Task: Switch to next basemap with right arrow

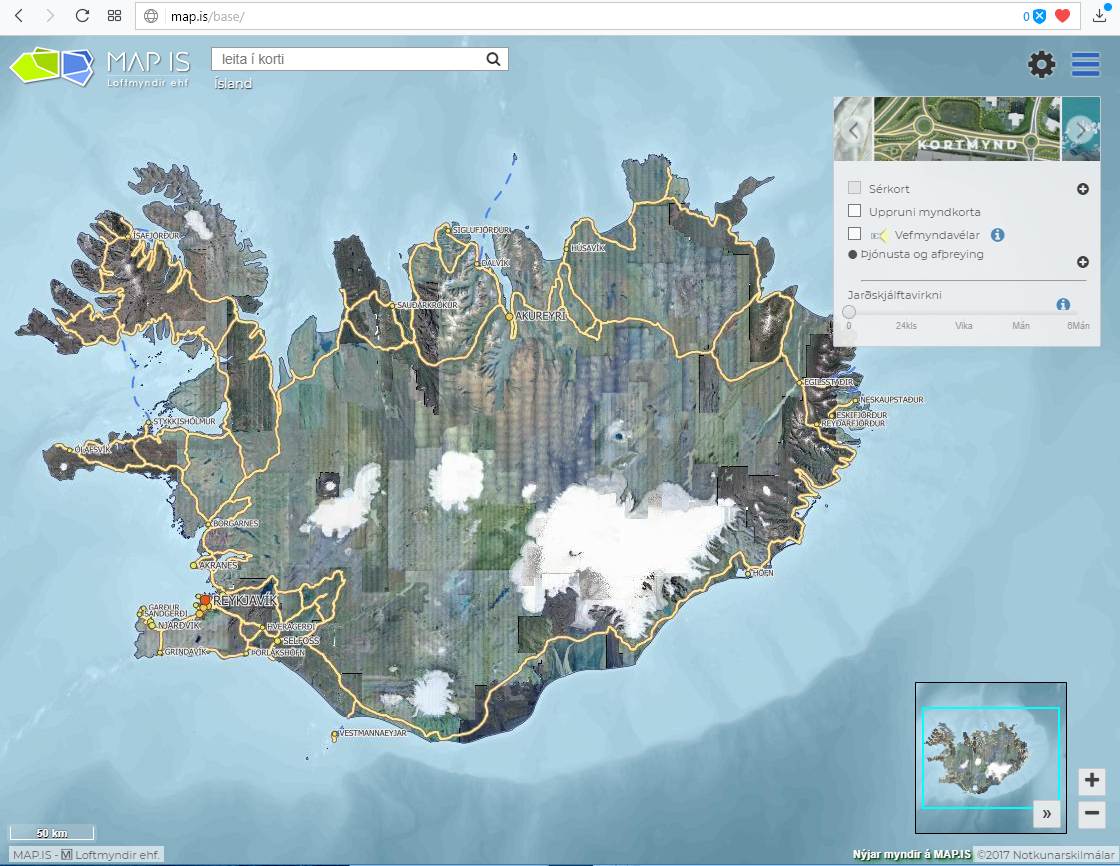Action: [x=1080, y=130]
